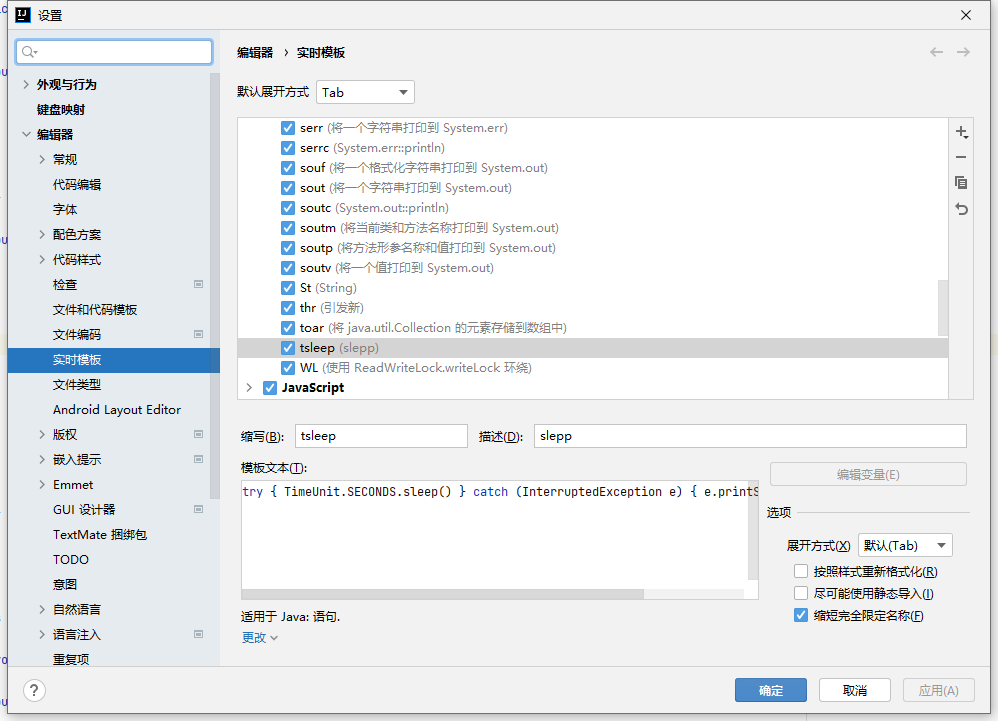Click the 编辑变量(E) button

pyautogui.click(x=868, y=474)
